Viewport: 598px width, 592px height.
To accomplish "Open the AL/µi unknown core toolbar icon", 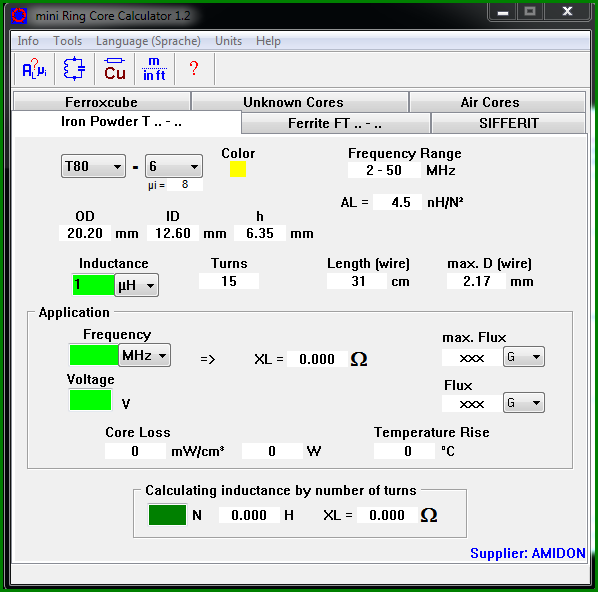I will 34,69.
